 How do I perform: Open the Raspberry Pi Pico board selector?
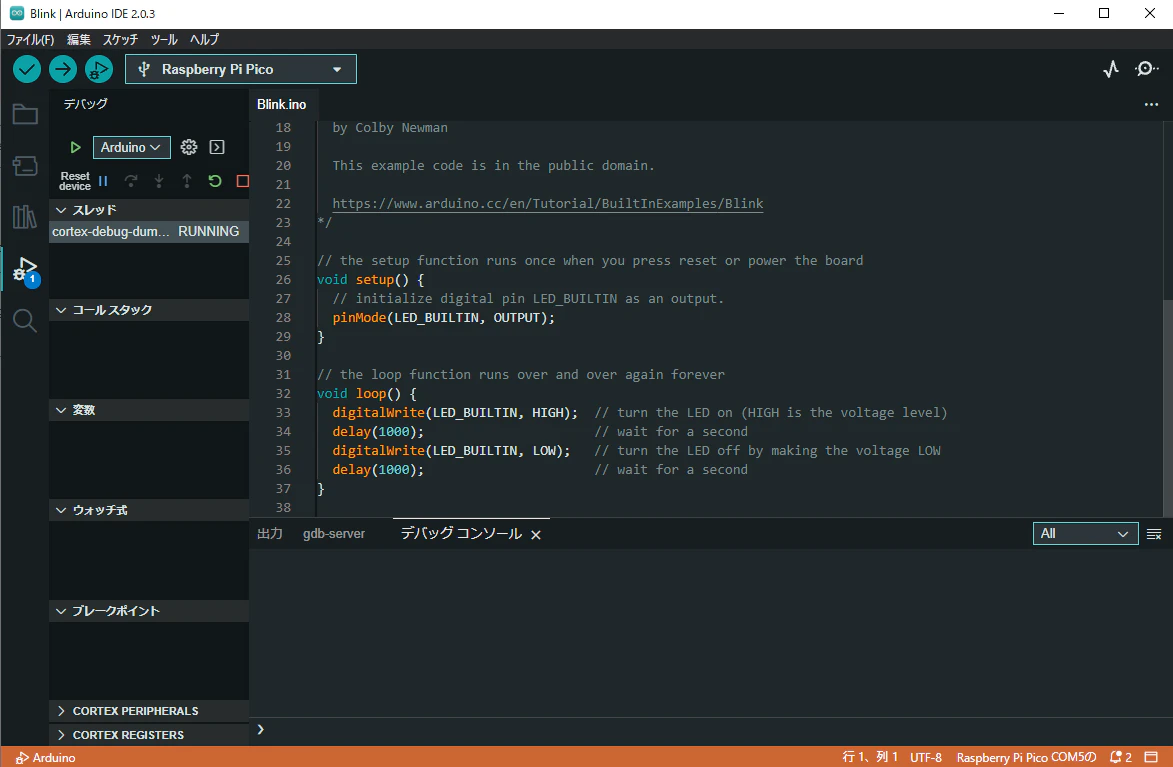coord(241,70)
